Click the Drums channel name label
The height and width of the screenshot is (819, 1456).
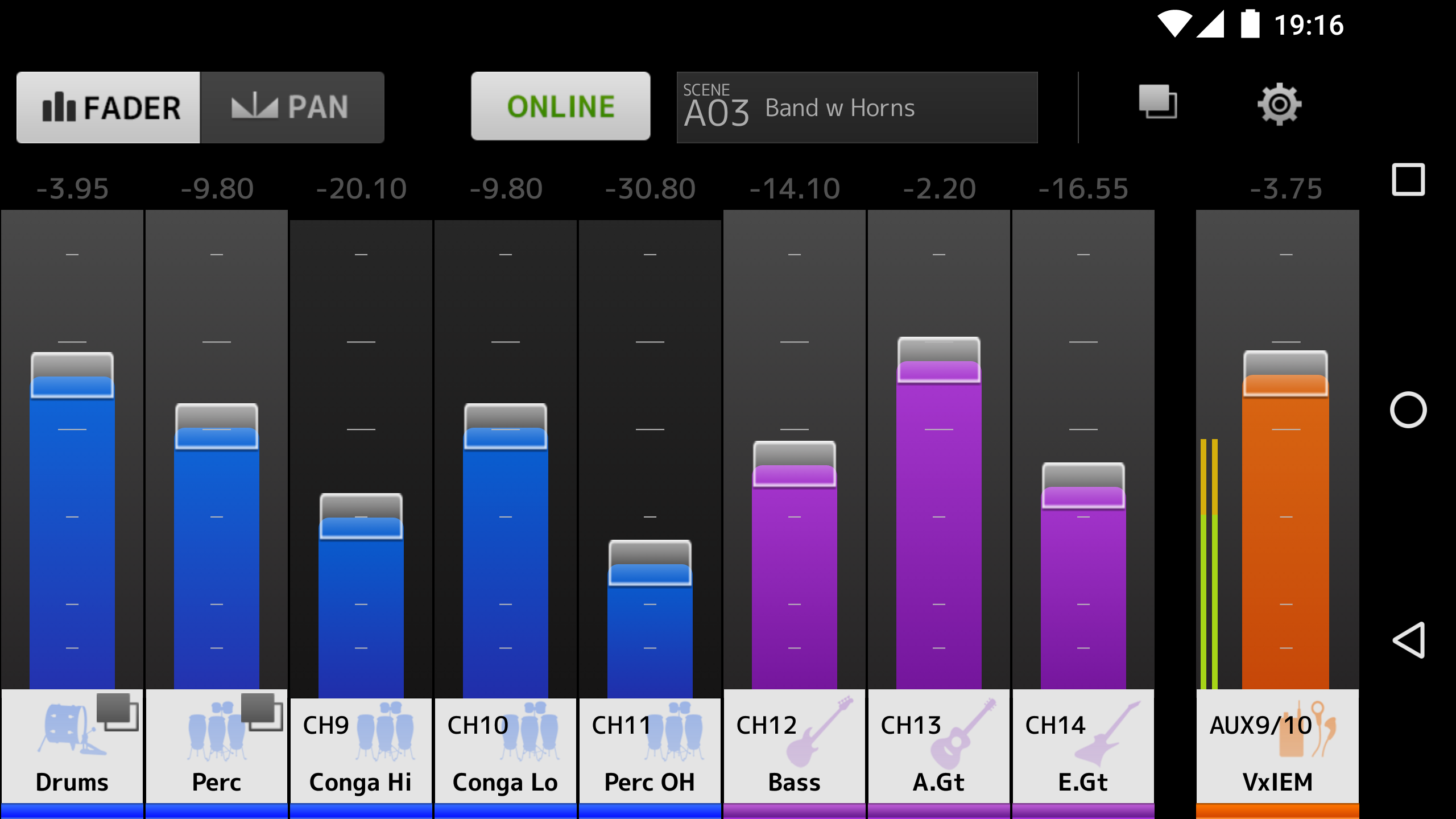[x=72, y=783]
